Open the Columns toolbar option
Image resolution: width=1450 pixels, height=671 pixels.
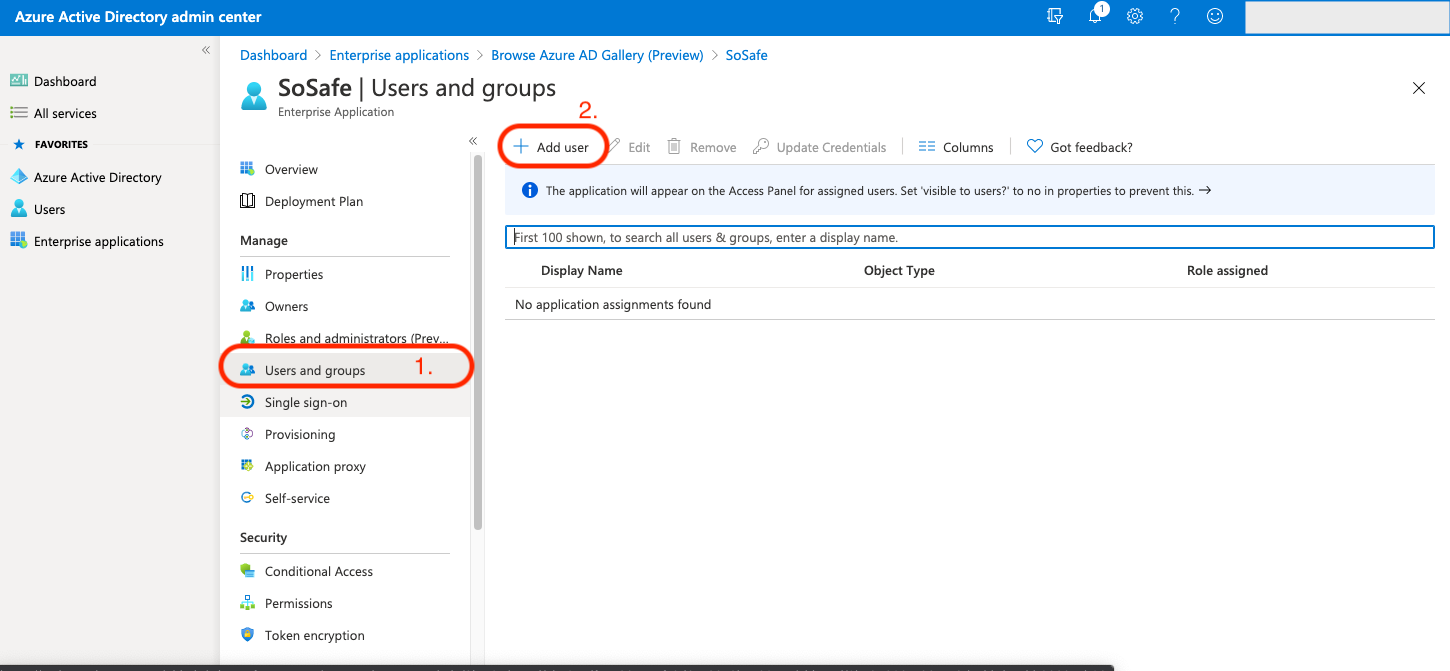[x=955, y=146]
